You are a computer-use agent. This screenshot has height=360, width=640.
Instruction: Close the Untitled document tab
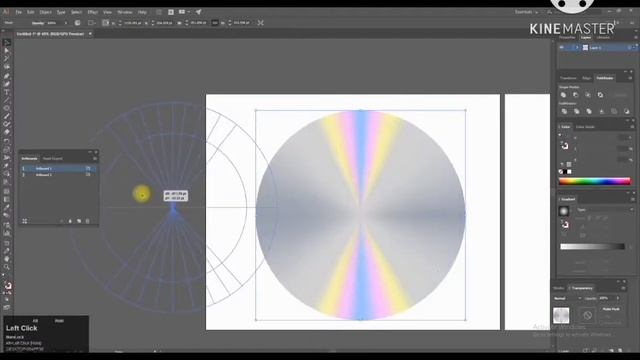pos(90,34)
